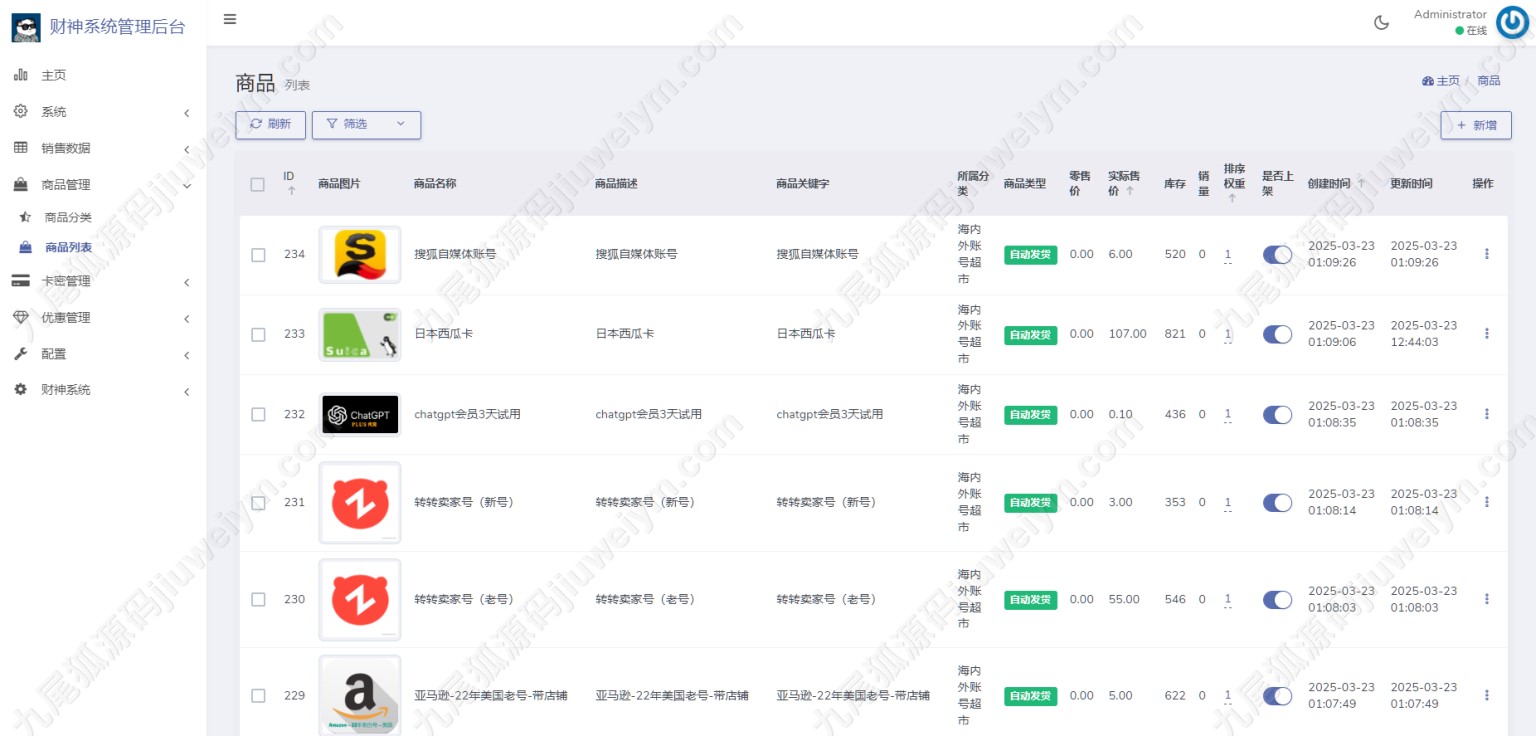Select 商品分类 in sidebar submenu

pyautogui.click(x=68, y=217)
